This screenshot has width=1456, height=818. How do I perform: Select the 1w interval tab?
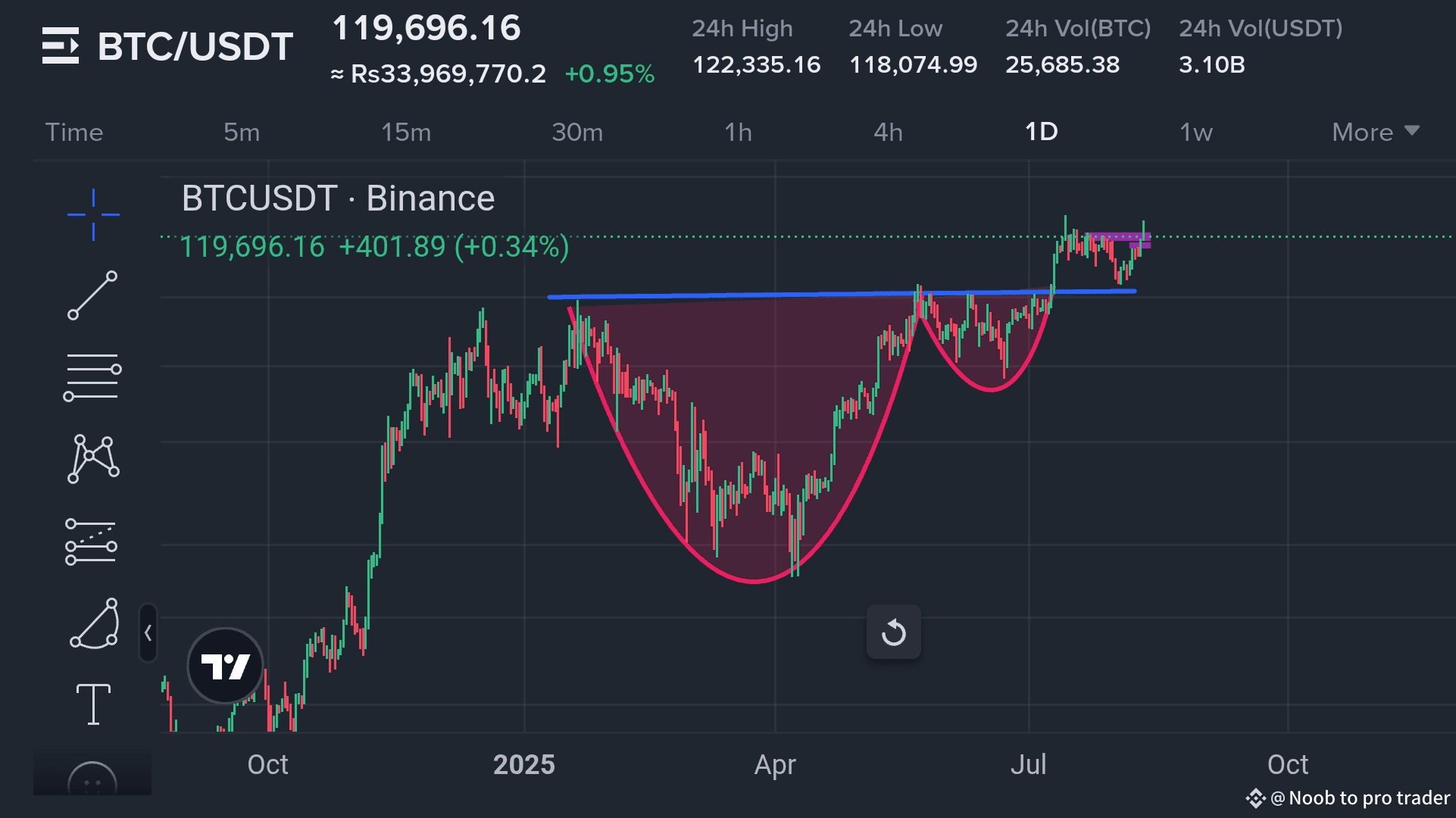pyautogui.click(x=1195, y=133)
